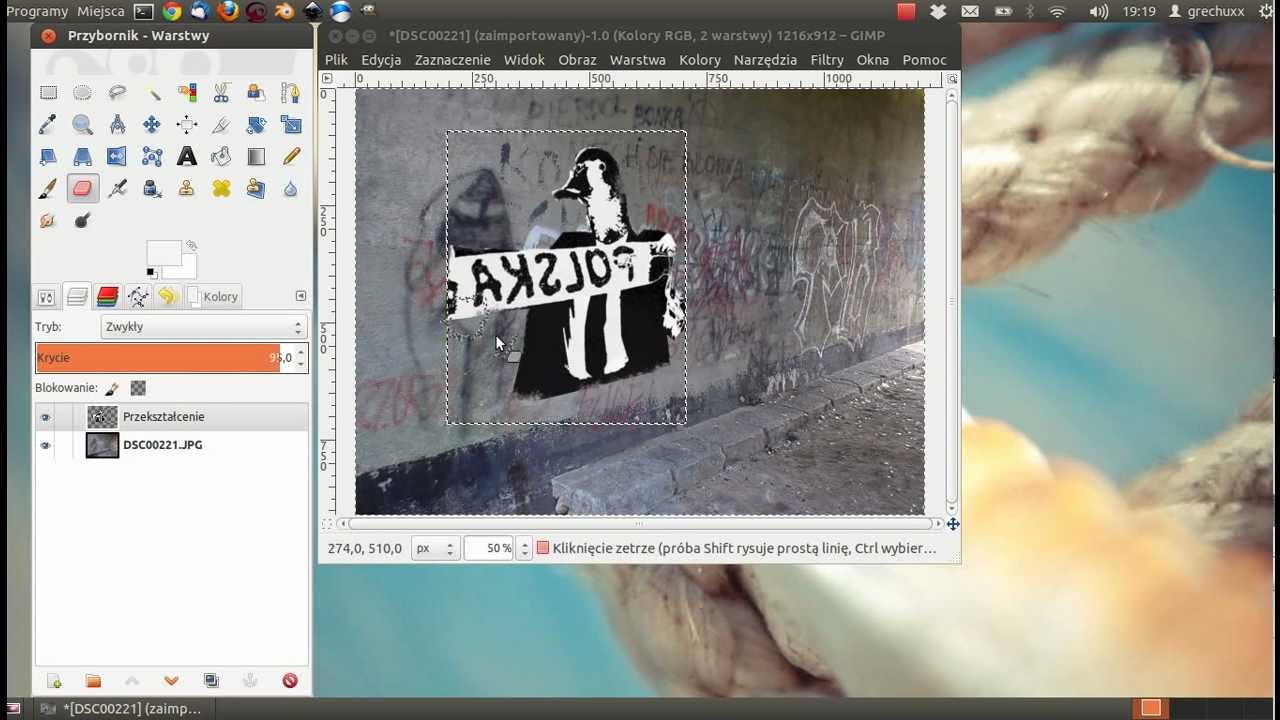Select the Crop tool
Screen dimensions: 1280x720
coord(221,125)
